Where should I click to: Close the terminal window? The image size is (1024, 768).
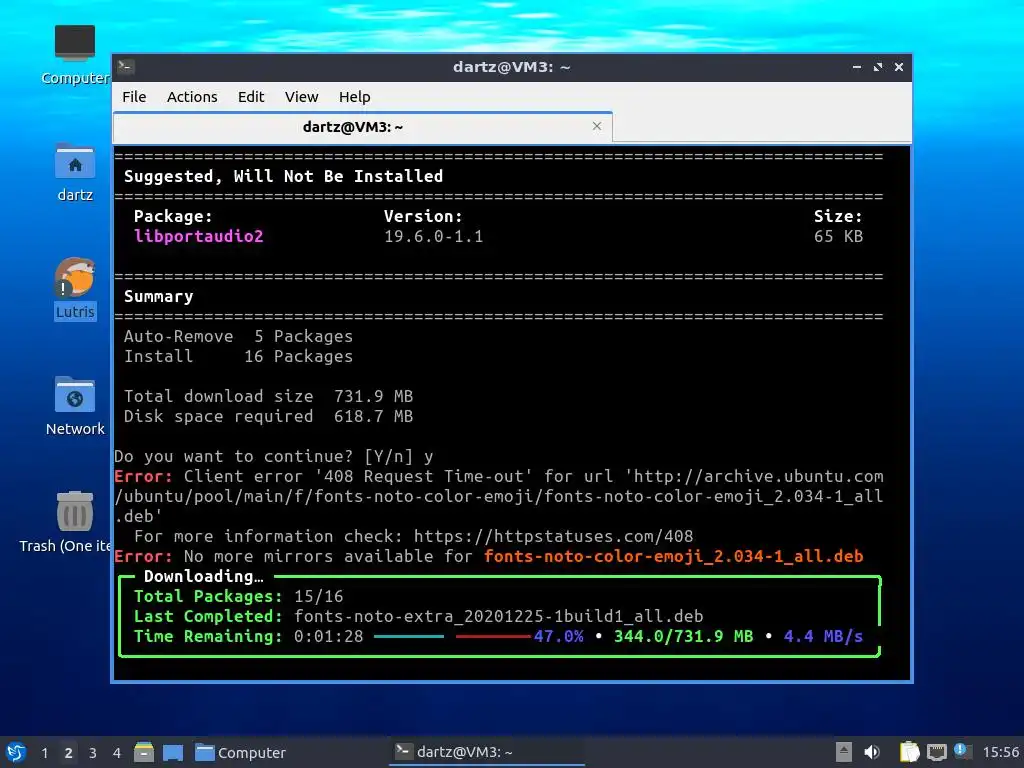[x=899, y=67]
